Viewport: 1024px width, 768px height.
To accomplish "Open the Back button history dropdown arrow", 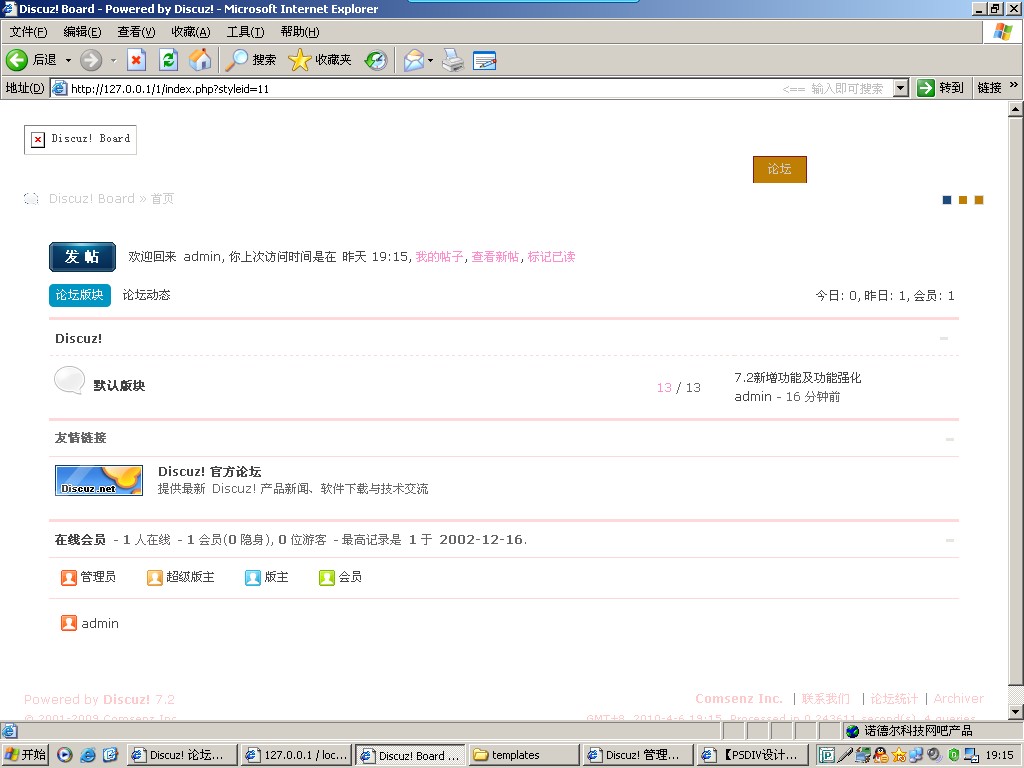I will pyautogui.click(x=68, y=60).
